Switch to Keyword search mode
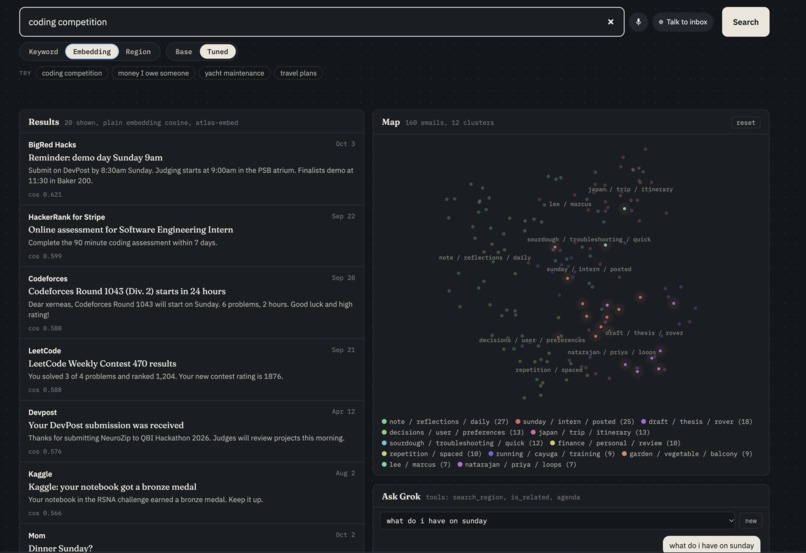Screen dimensions: 806x553 [43, 51]
